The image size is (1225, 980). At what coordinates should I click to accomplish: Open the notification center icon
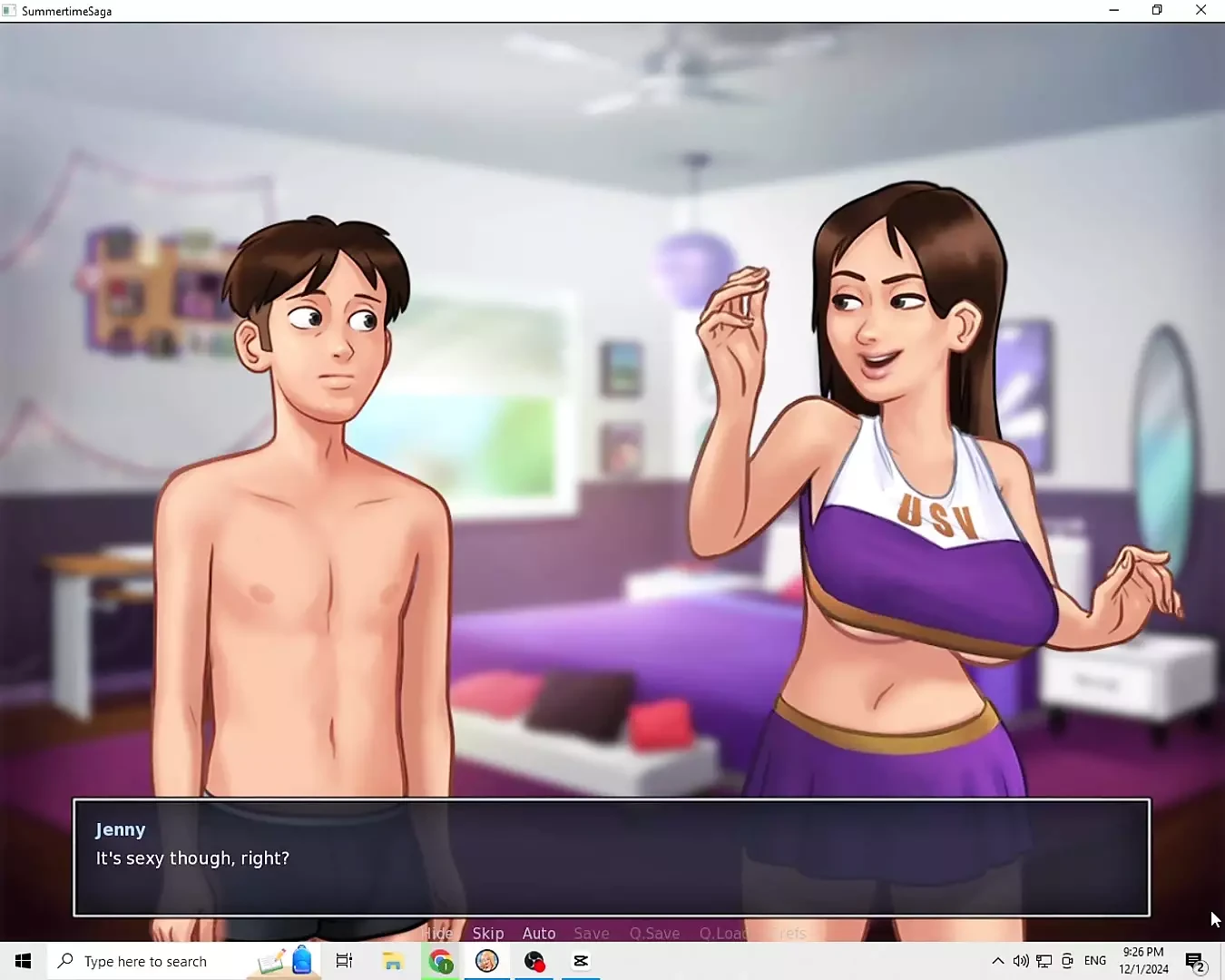(x=1195, y=961)
